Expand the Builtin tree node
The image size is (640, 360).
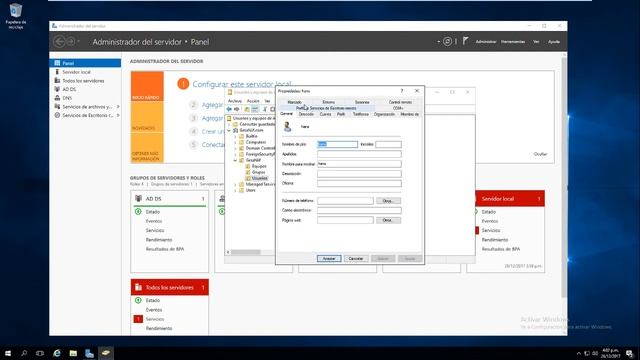coord(236,136)
